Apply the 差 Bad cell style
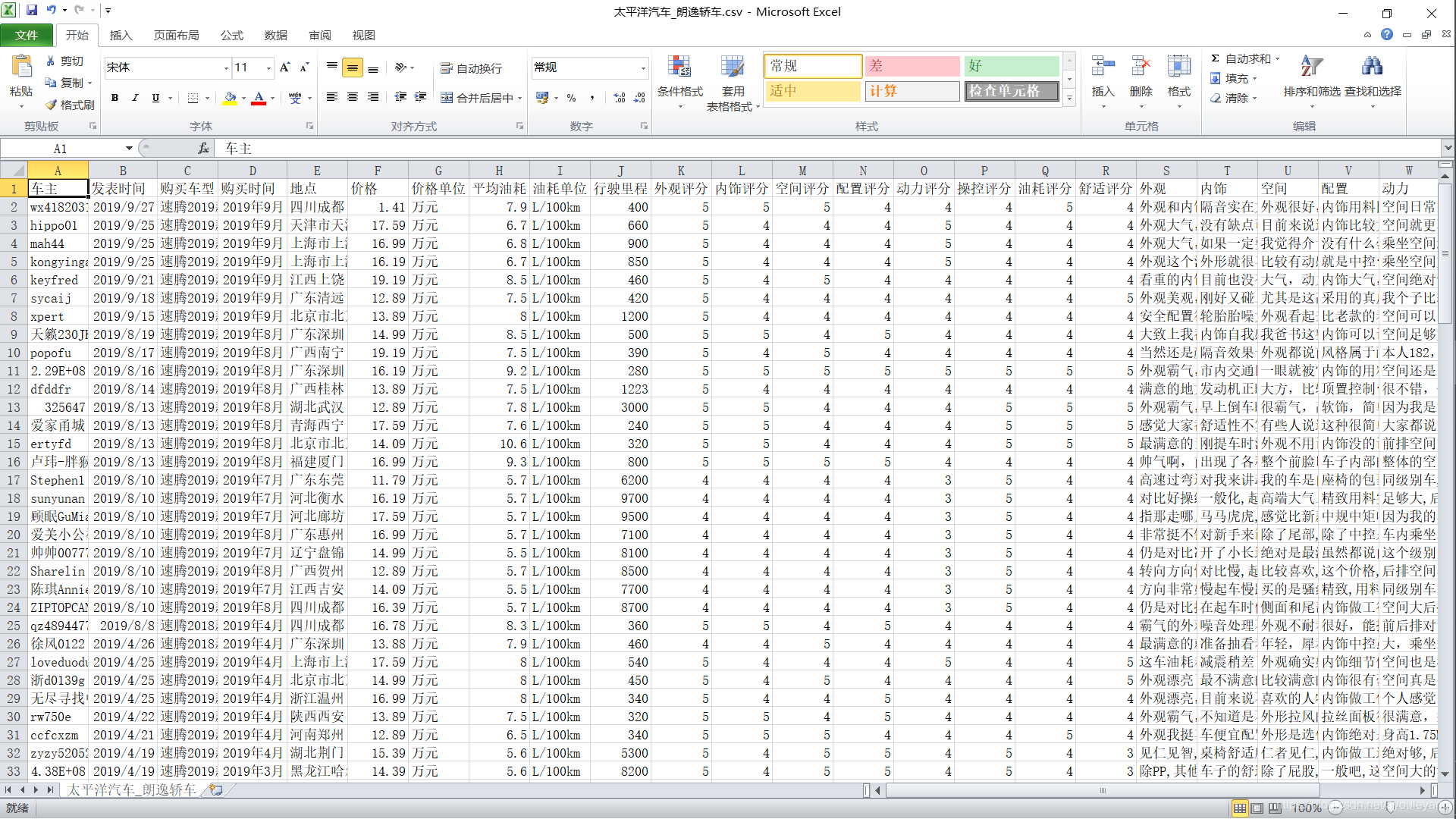The width and height of the screenshot is (1456, 819). click(912, 66)
